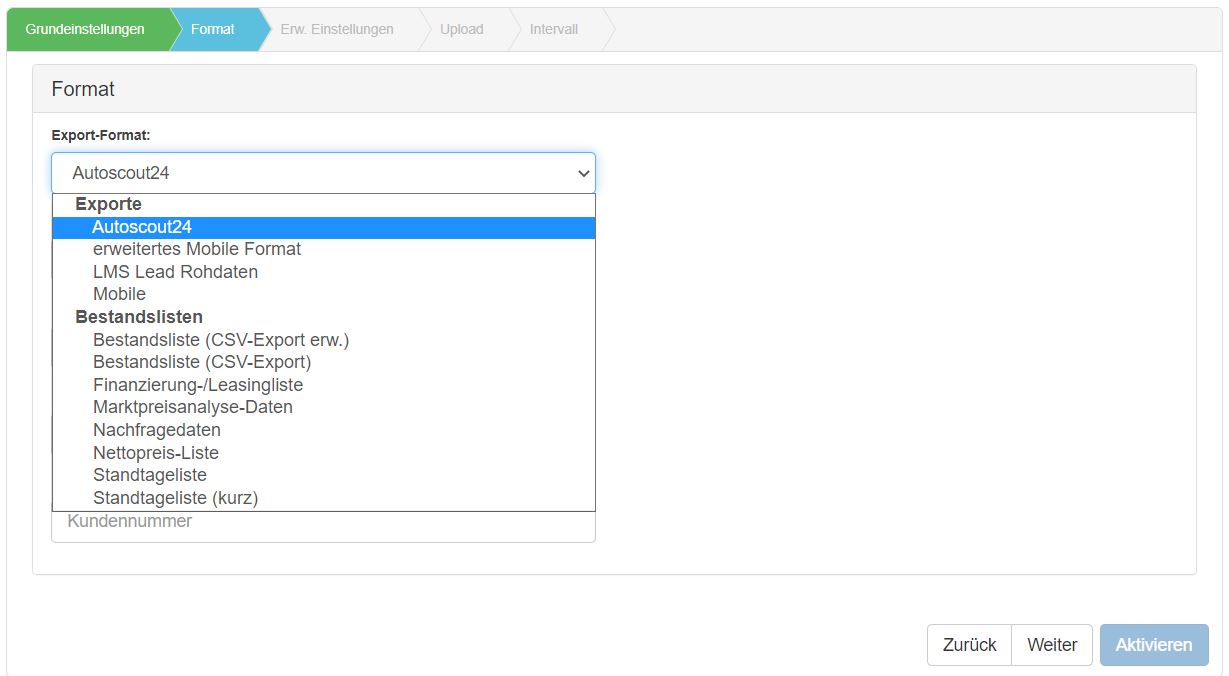Select the Mobile export option

[324, 294]
